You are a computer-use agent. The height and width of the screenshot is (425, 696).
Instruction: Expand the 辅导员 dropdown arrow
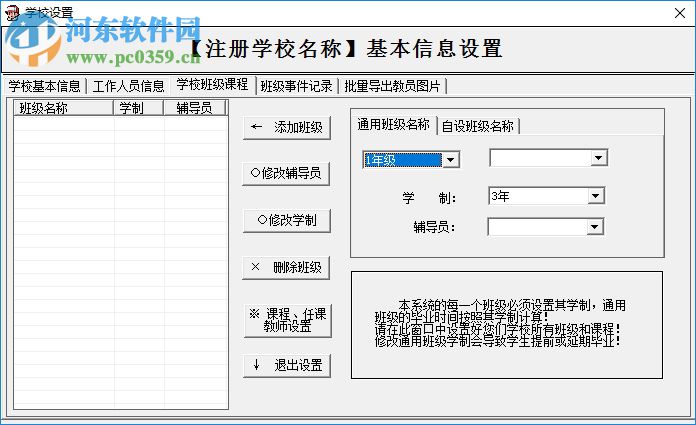594,227
